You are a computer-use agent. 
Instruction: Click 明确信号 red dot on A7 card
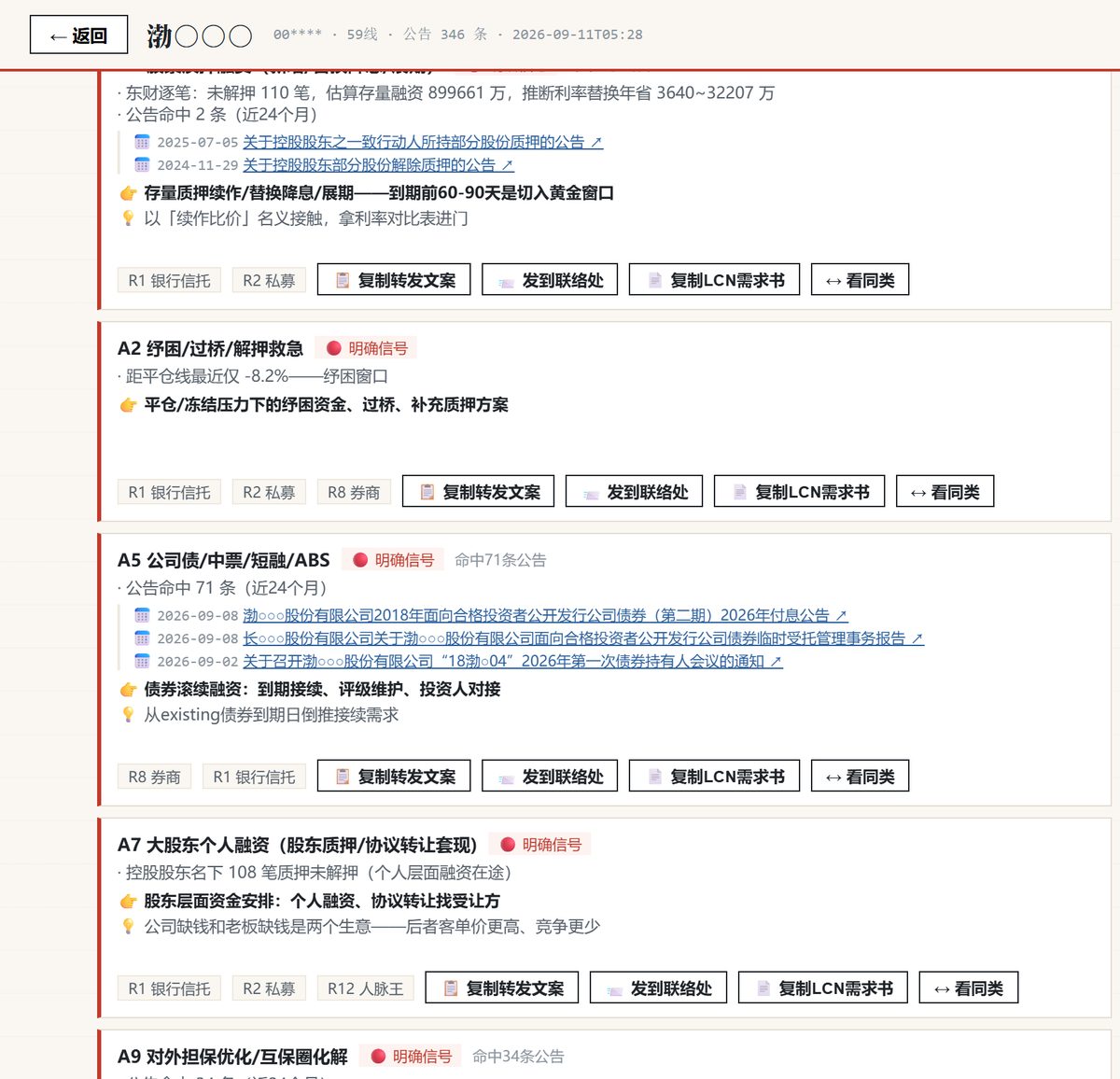pos(508,845)
